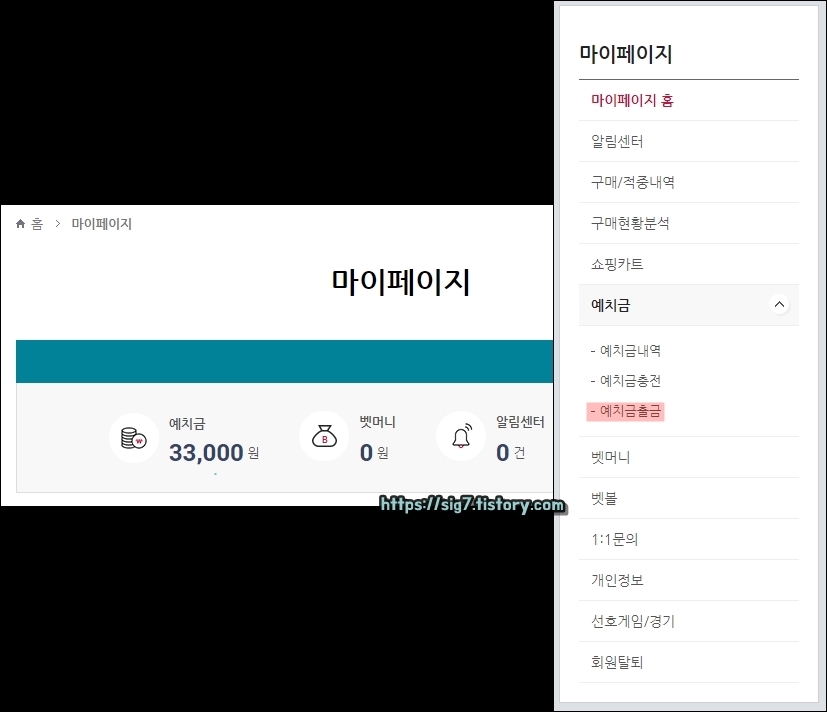Click the 벳머니 0 원 value
Image resolution: width=827 pixels, height=712 pixels.
374,453
